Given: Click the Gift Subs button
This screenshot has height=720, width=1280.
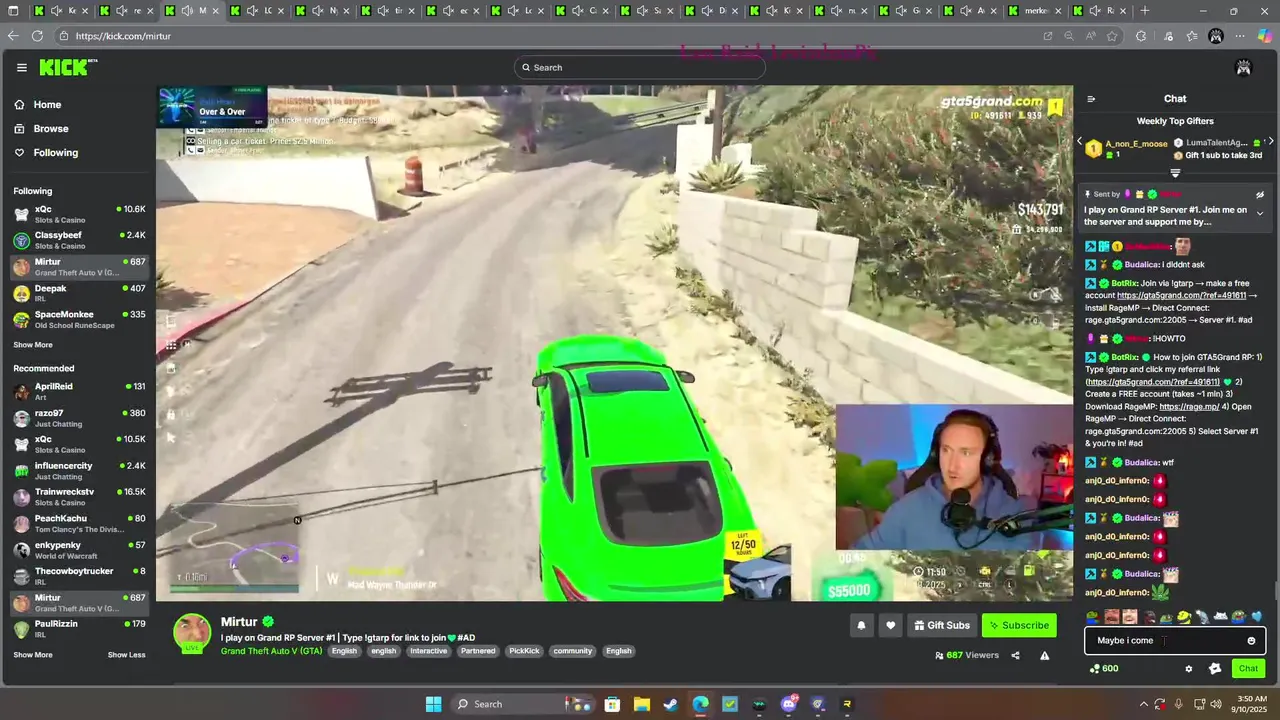Looking at the screenshot, I should (x=942, y=626).
